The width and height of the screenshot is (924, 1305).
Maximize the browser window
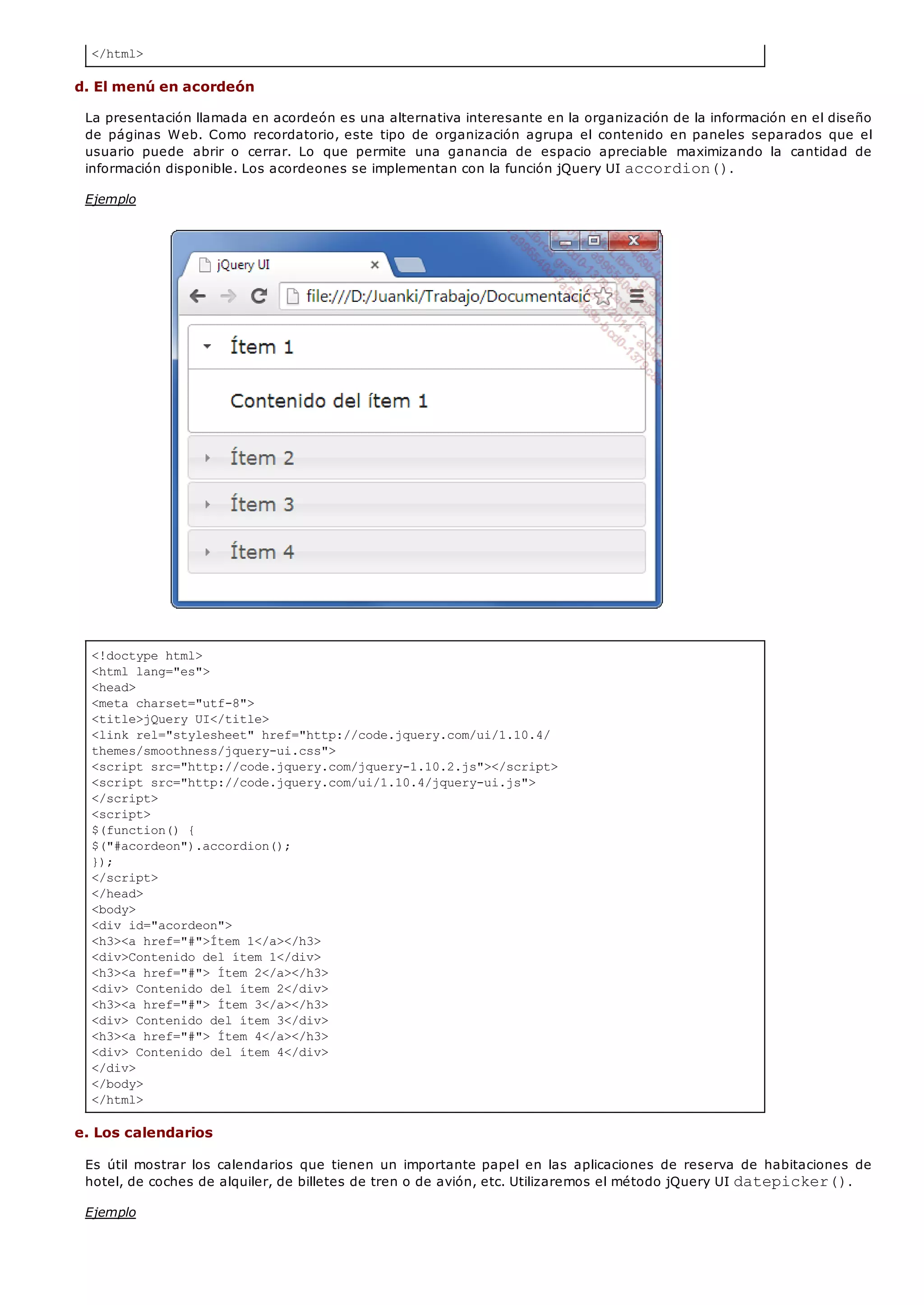tap(594, 241)
